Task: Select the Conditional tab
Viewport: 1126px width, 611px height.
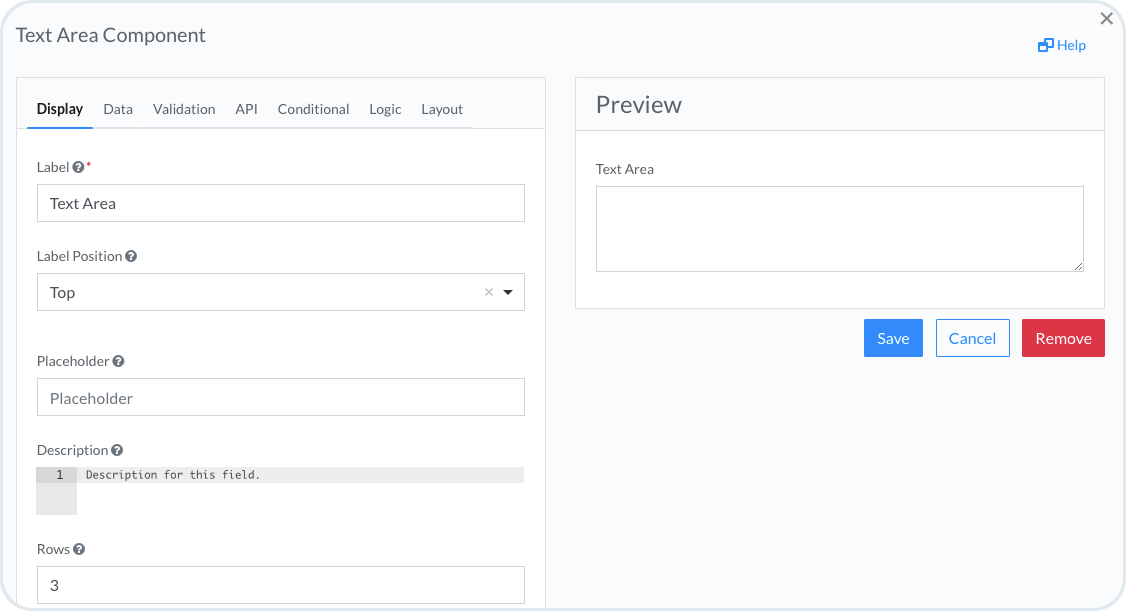Action: [313, 109]
